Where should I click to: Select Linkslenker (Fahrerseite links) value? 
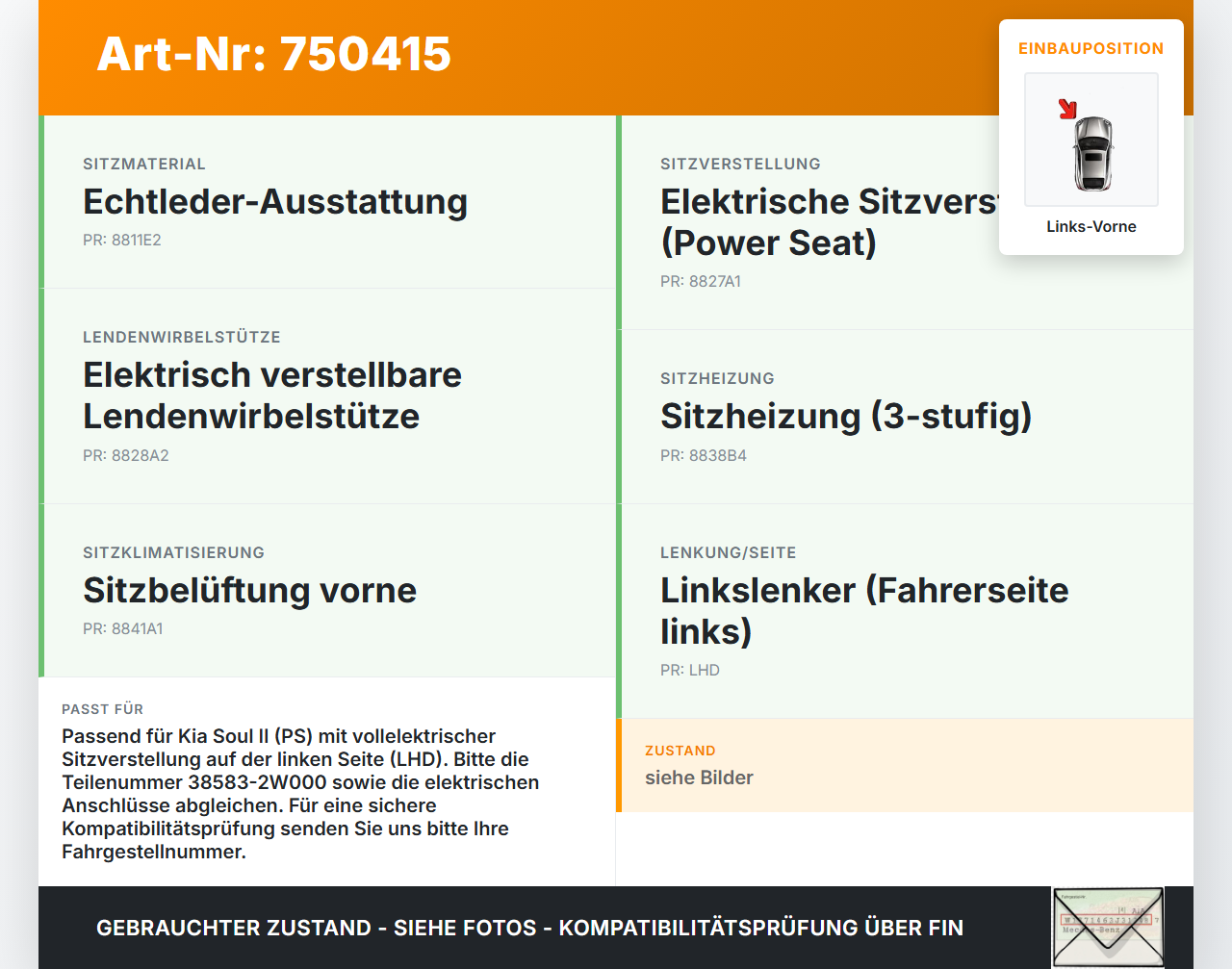(x=864, y=611)
